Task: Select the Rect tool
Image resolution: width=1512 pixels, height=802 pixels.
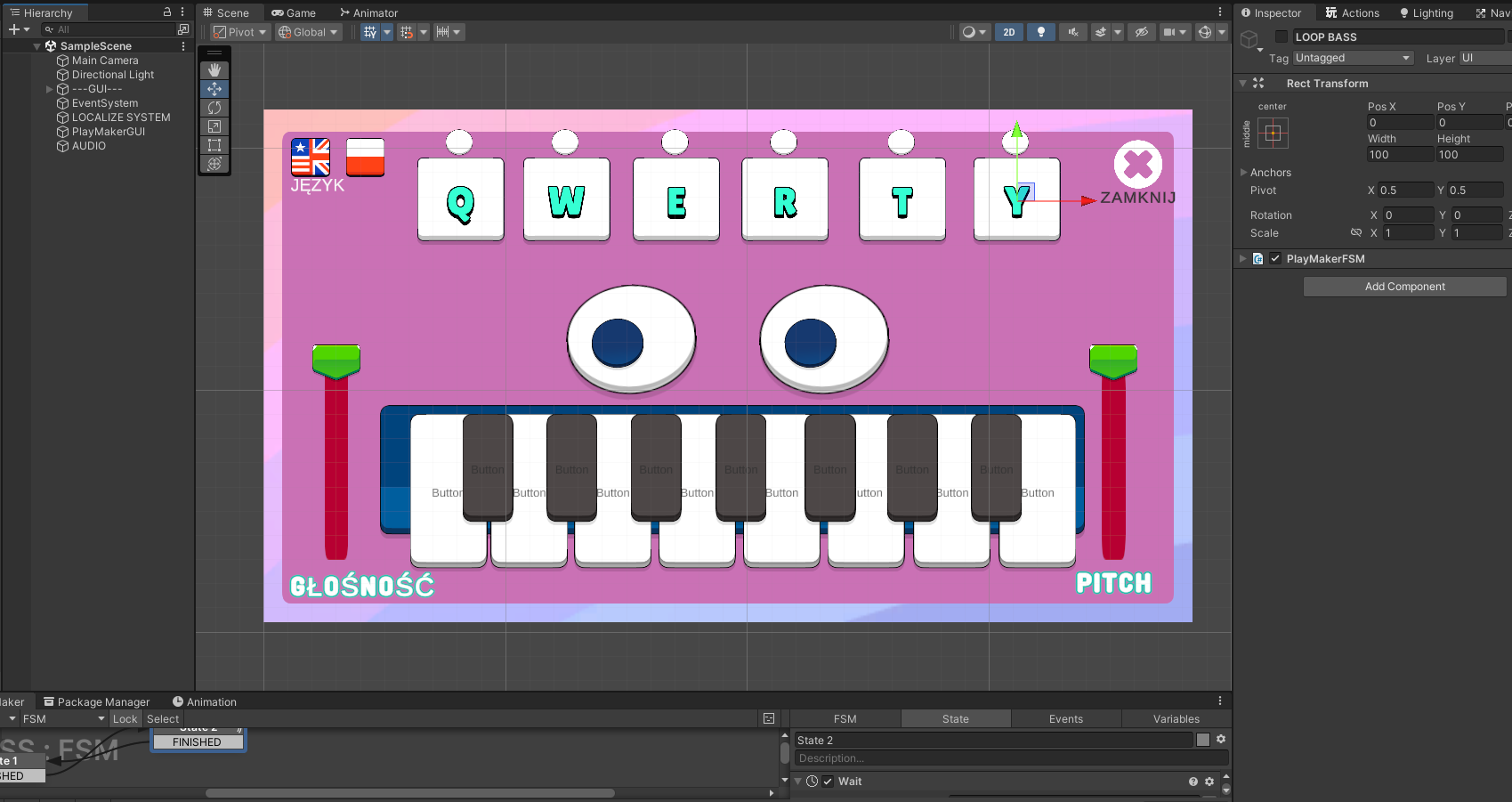Action: pyautogui.click(x=214, y=145)
